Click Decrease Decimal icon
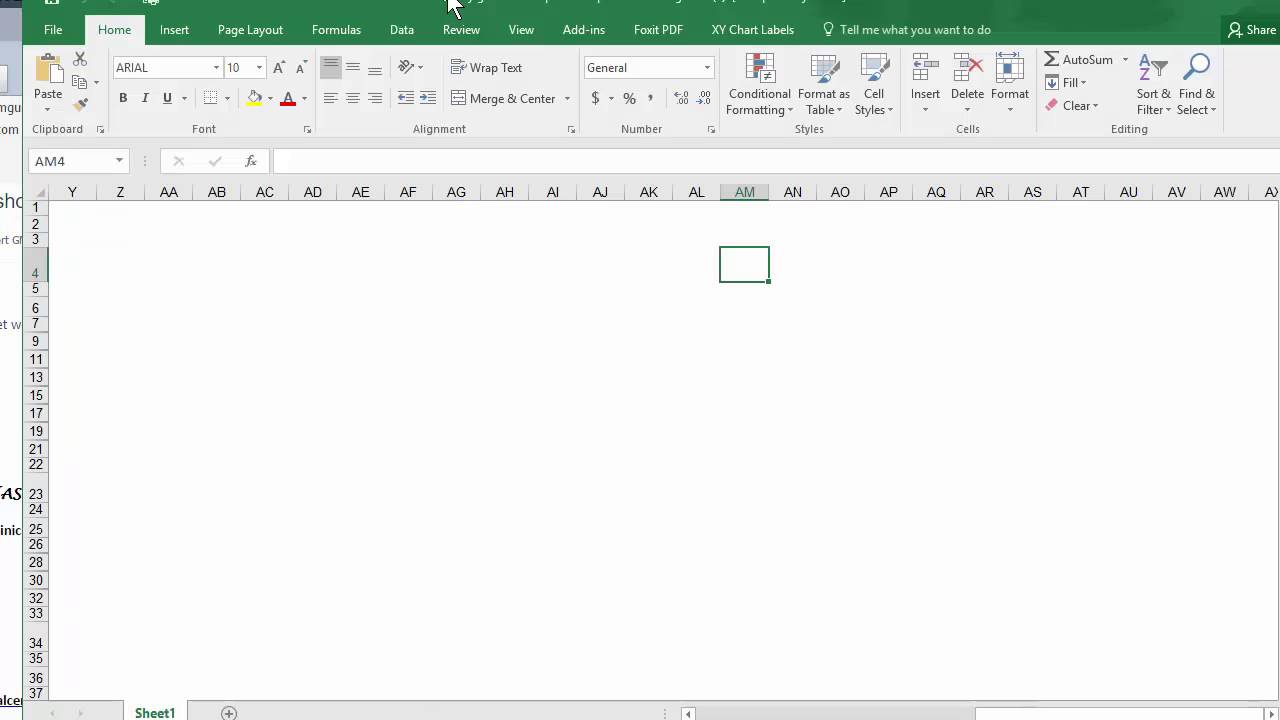 704,98
